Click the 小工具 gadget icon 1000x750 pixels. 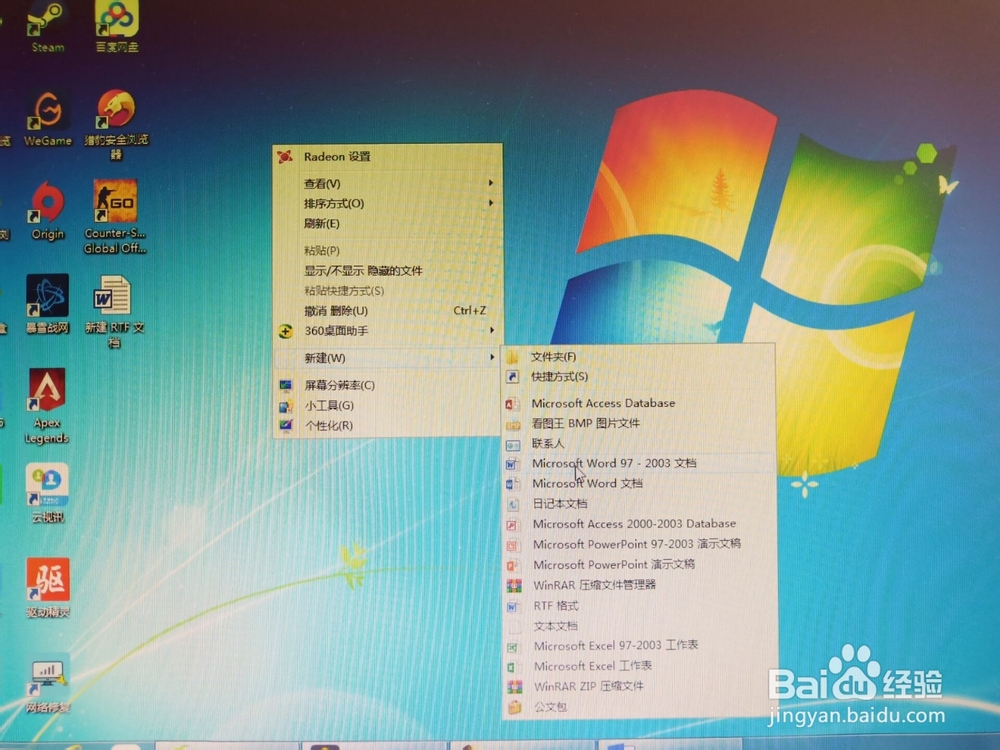[x=286, y=406]
